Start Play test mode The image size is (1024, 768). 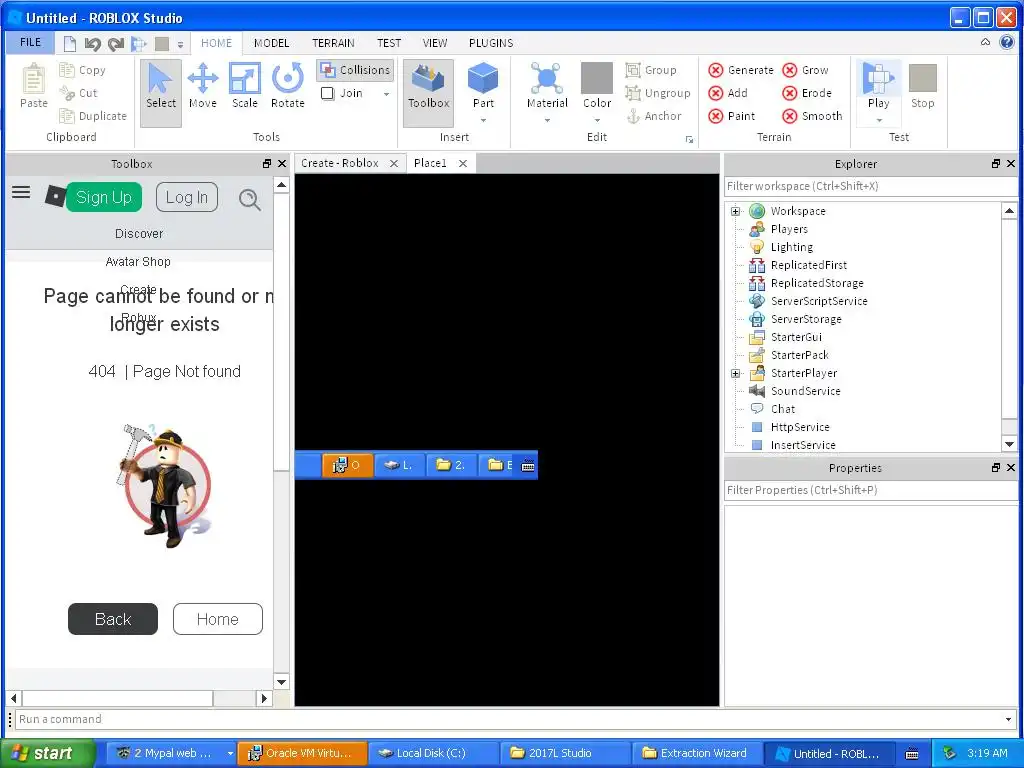coord(878,85)
